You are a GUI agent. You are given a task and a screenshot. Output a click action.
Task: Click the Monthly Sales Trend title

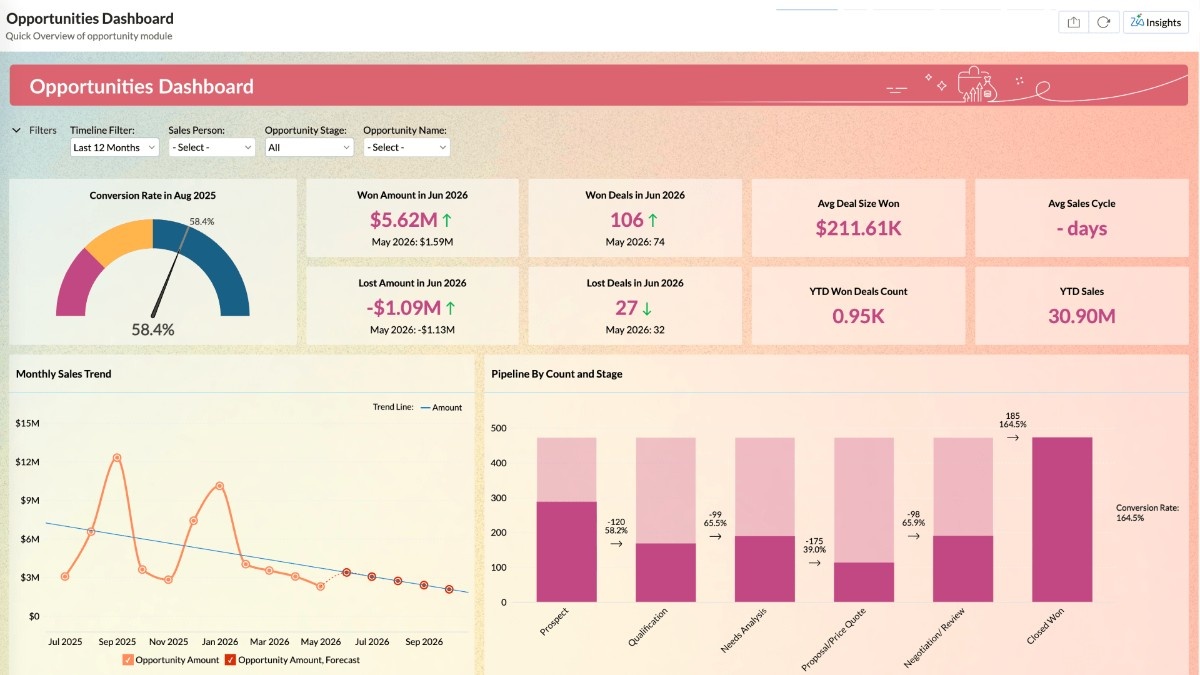coord(64,374)
